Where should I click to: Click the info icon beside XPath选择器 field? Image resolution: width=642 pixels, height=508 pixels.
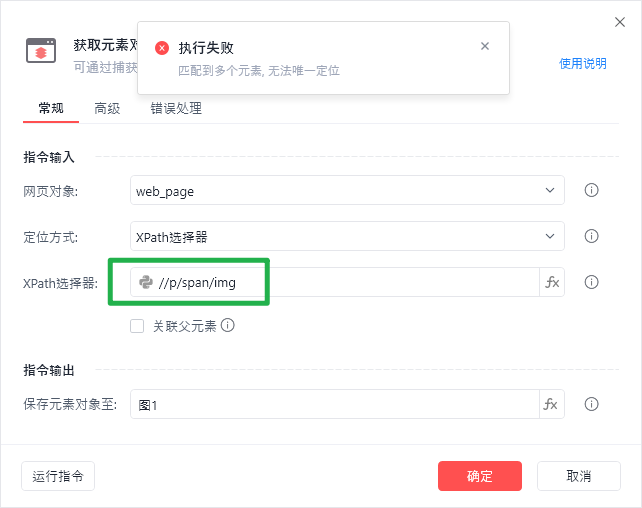tap(591, 282)
